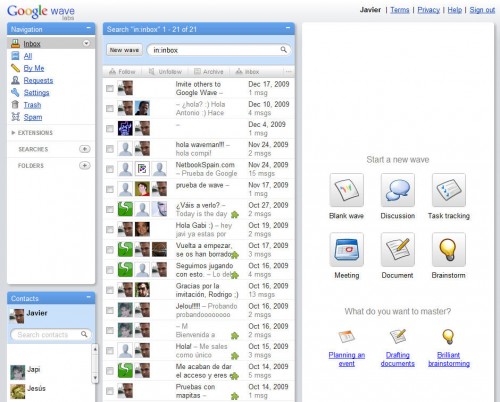This screenshot has width=500, height=402.
Task: Check the 'prueba de wave' row checkbox
Action: (110, 189)
